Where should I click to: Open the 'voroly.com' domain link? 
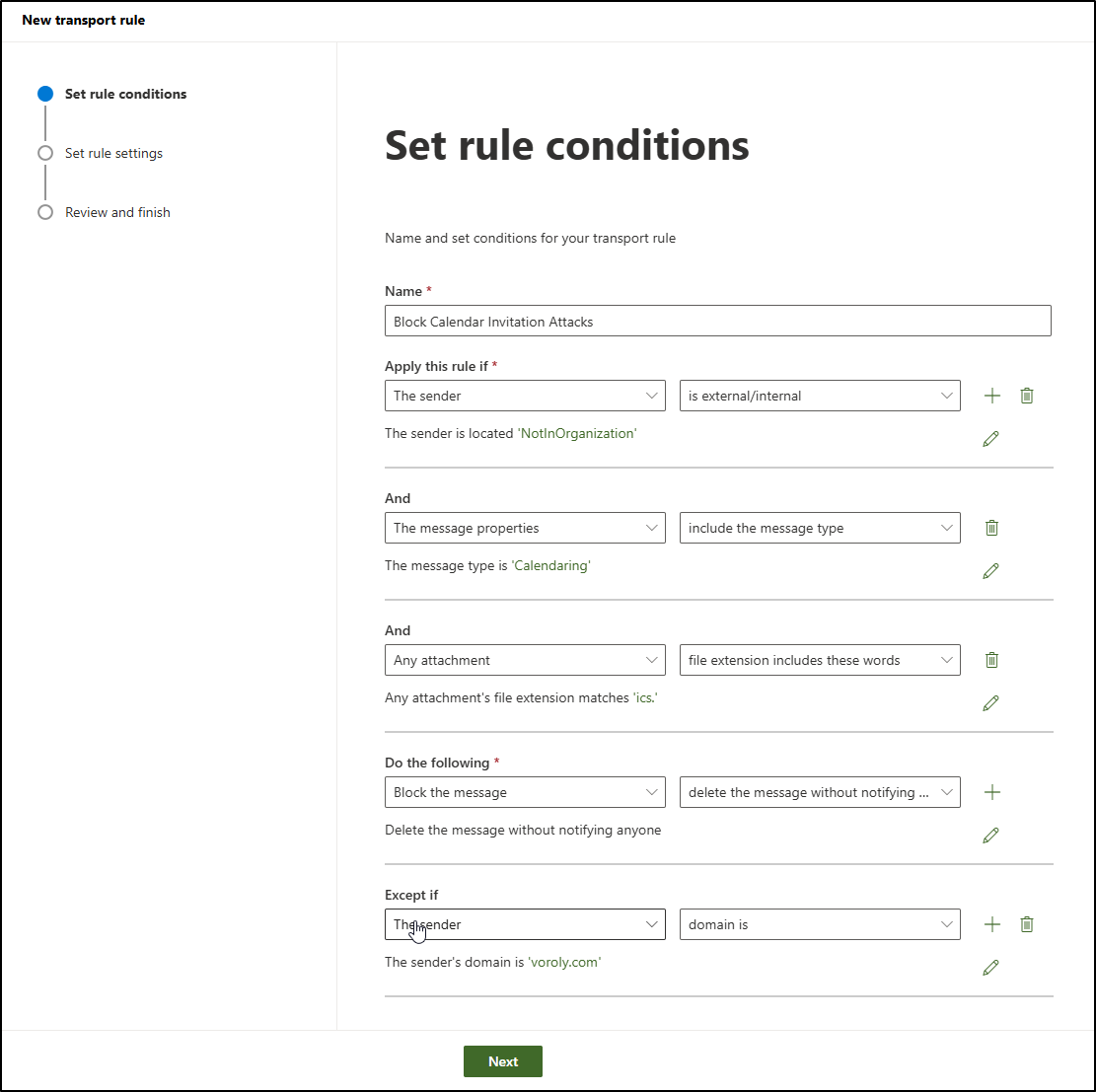click(x=564, y=962)
